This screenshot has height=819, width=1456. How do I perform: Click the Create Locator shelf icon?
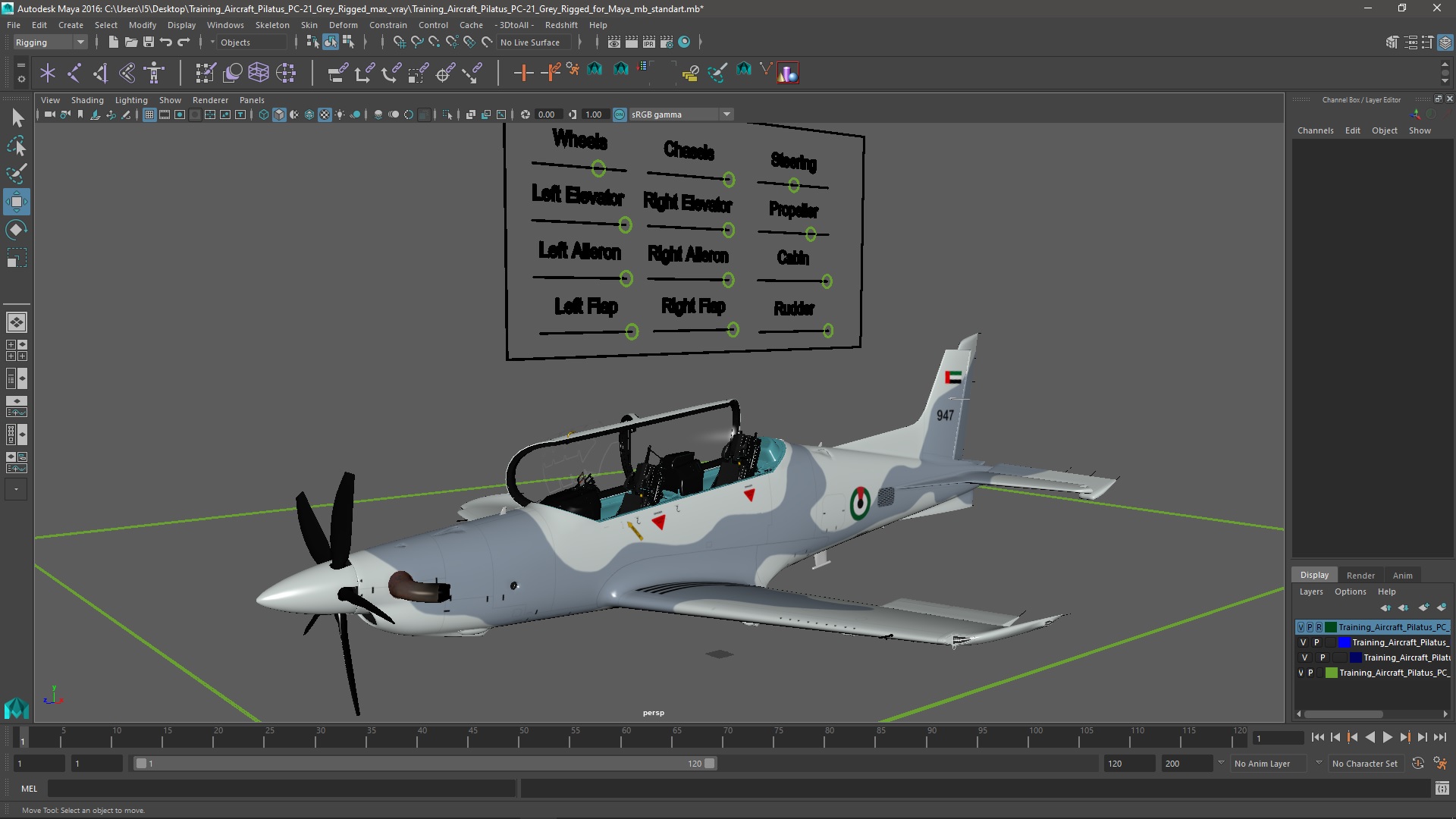pos(48,73)
